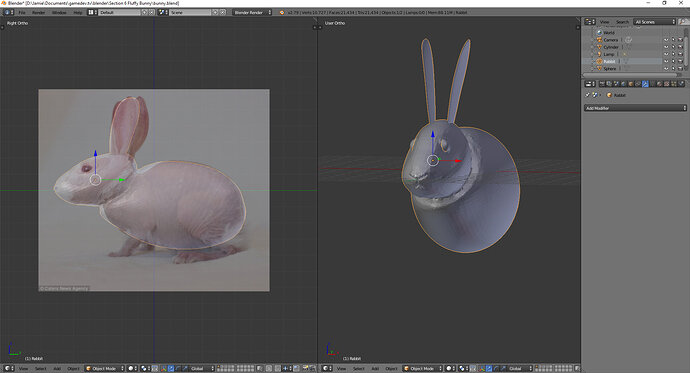Click the Scene name field
690x373 pixels.
point(190,12)
